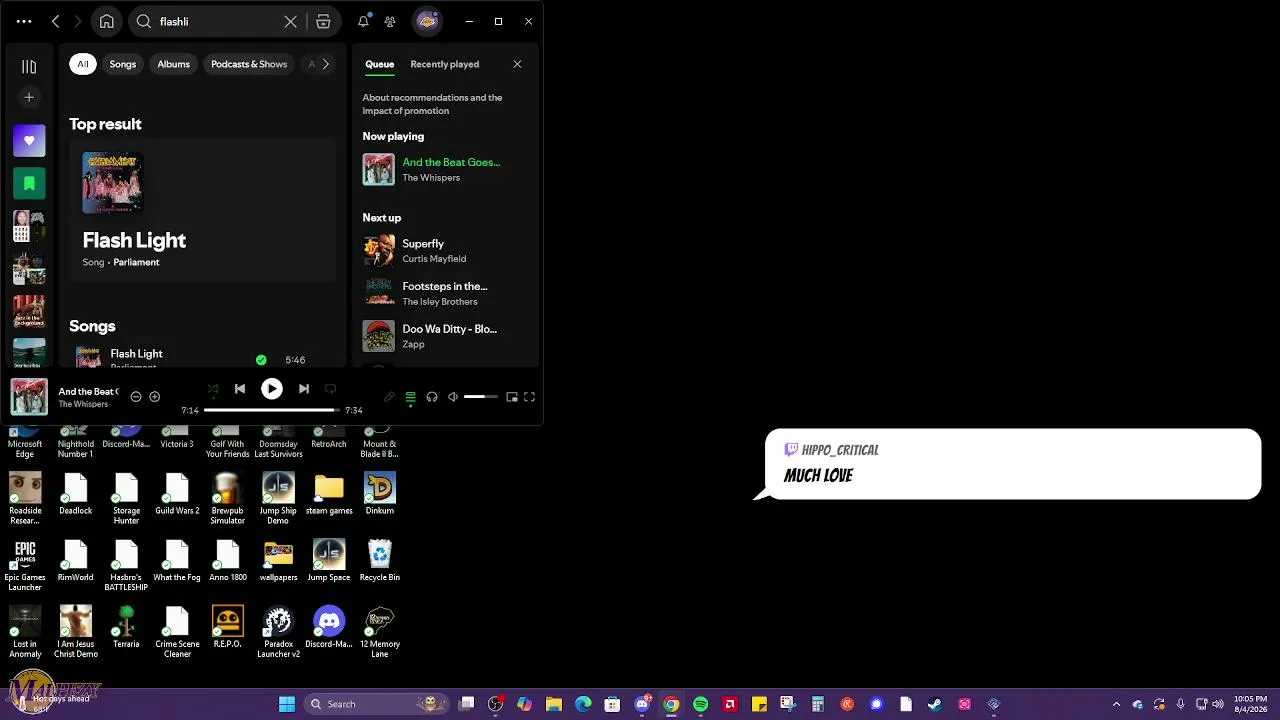Seek within the song progress bar
Image resolution: width=1280 pixels, height=720 pixels.
pyautogui.click(x=271, y=410)
